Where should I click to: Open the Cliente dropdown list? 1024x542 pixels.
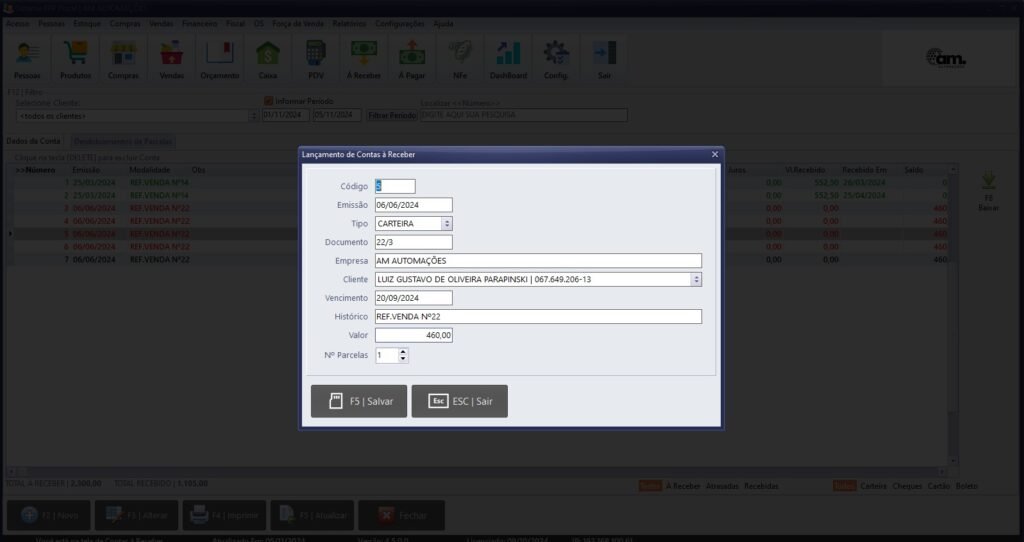click(x=696, y=279)
